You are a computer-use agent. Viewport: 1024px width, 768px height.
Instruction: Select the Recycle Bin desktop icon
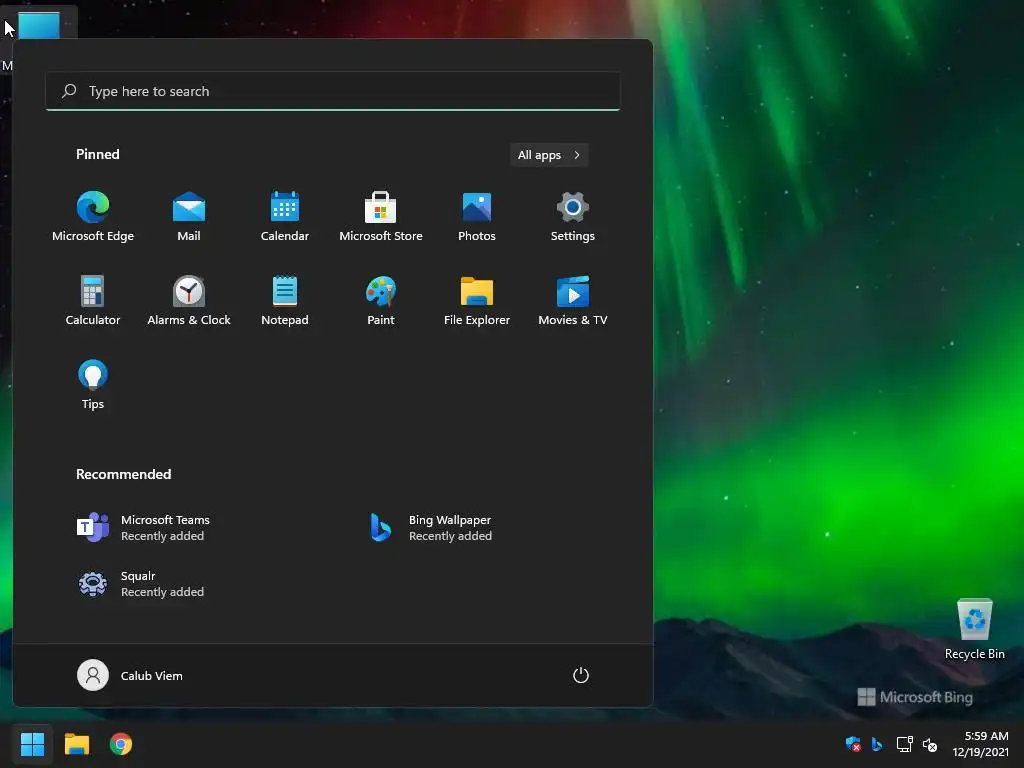point(974,630)
